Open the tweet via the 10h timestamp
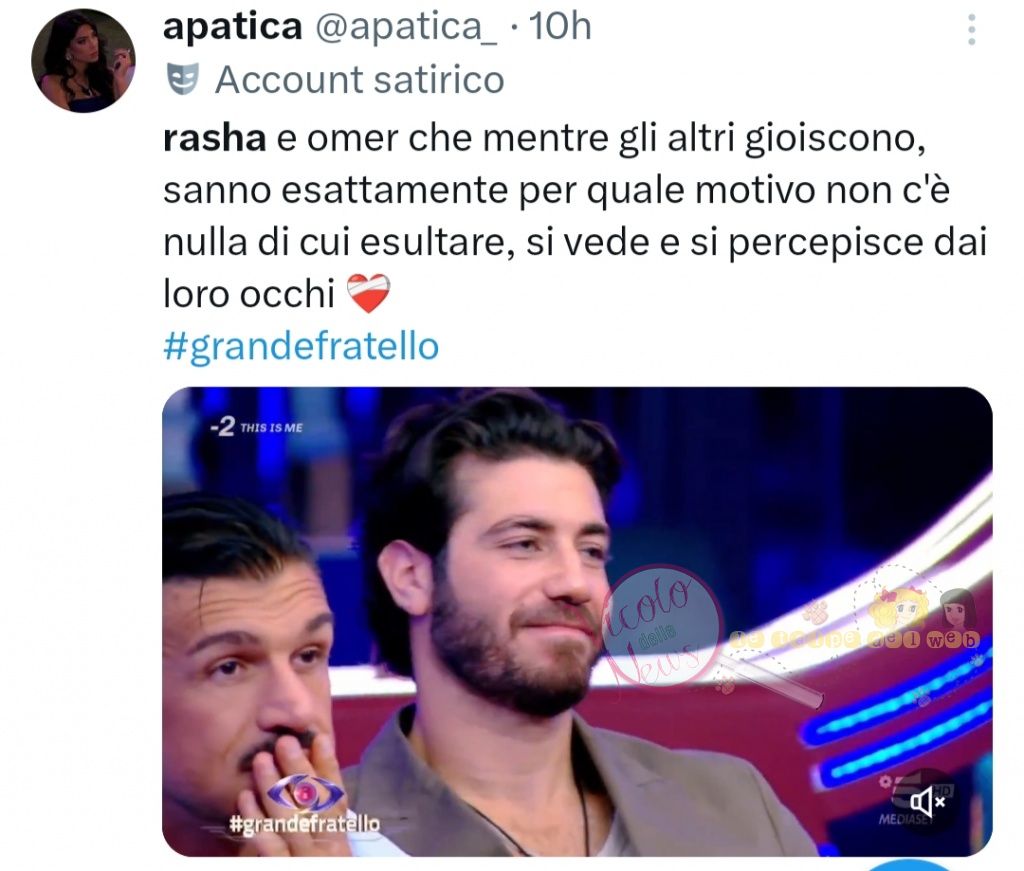 coord(560,27)
